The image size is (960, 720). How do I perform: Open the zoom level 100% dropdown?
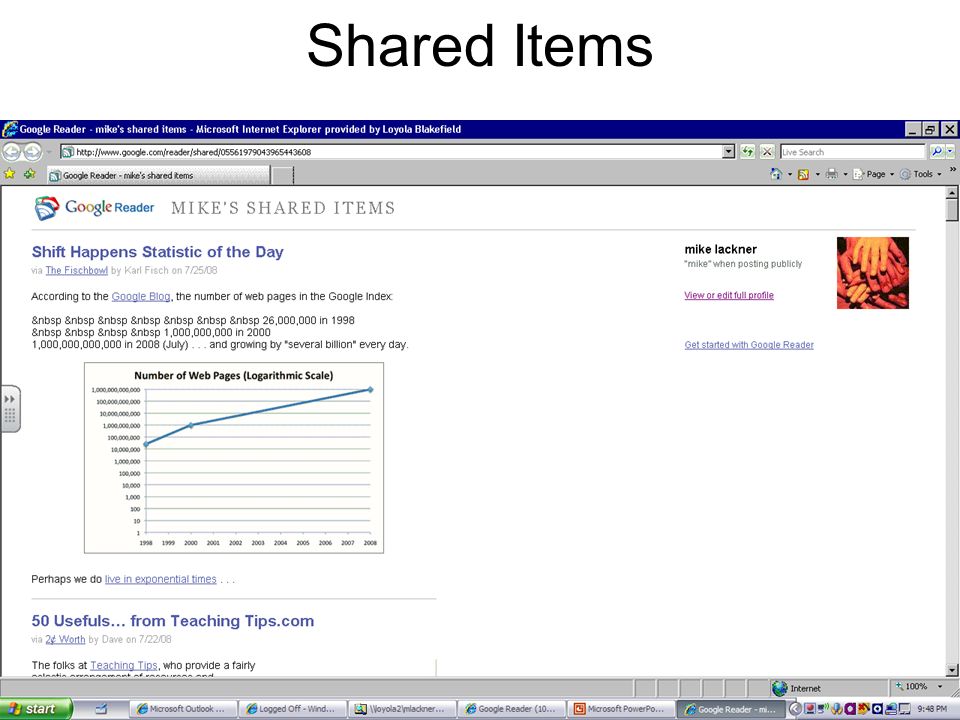940,686
